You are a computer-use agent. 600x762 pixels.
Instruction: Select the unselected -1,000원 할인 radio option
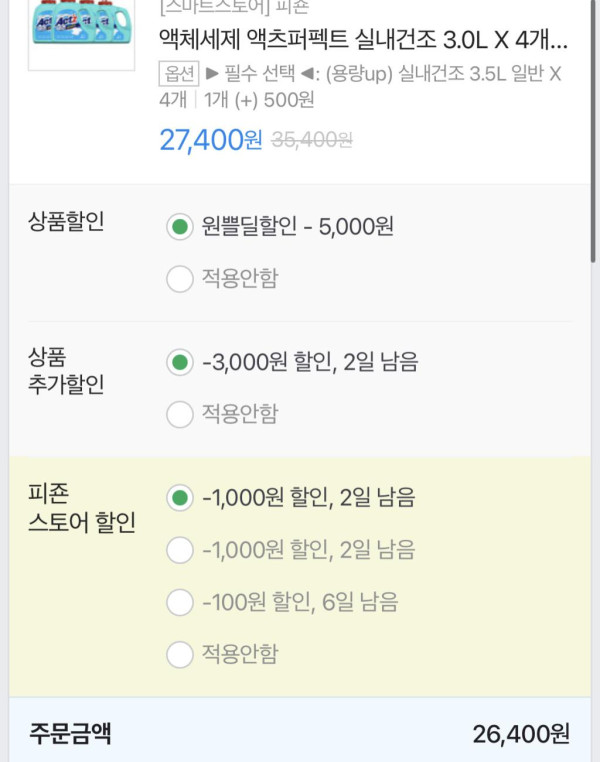(180, 549)
